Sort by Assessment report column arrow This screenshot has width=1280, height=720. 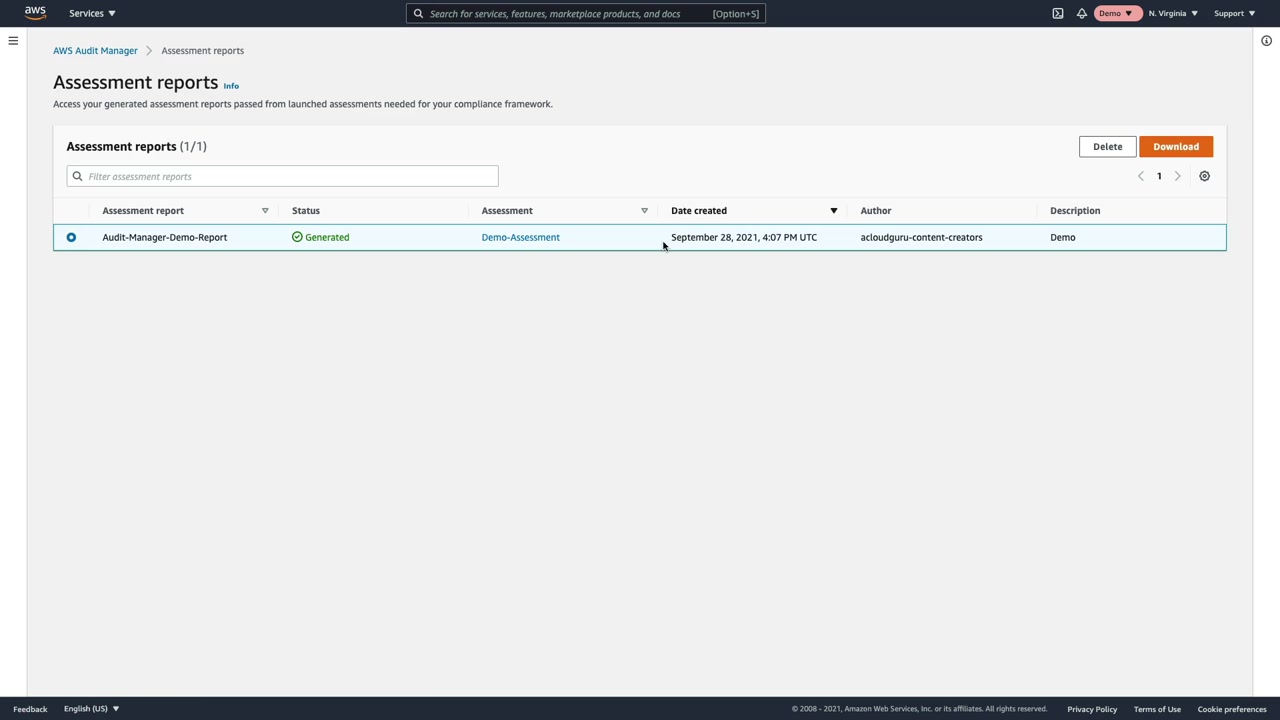265,211
